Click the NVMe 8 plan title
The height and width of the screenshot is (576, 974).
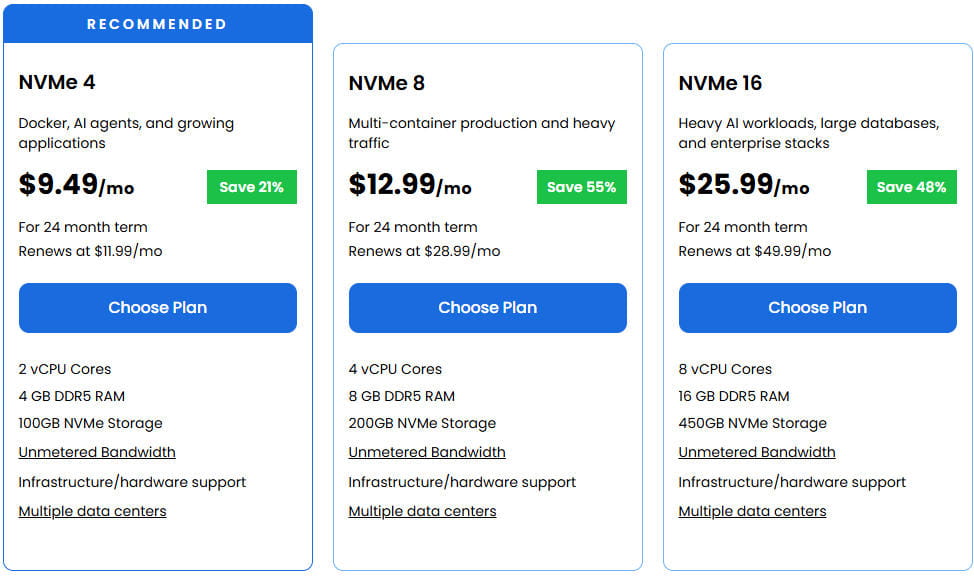tap(386, 83)
